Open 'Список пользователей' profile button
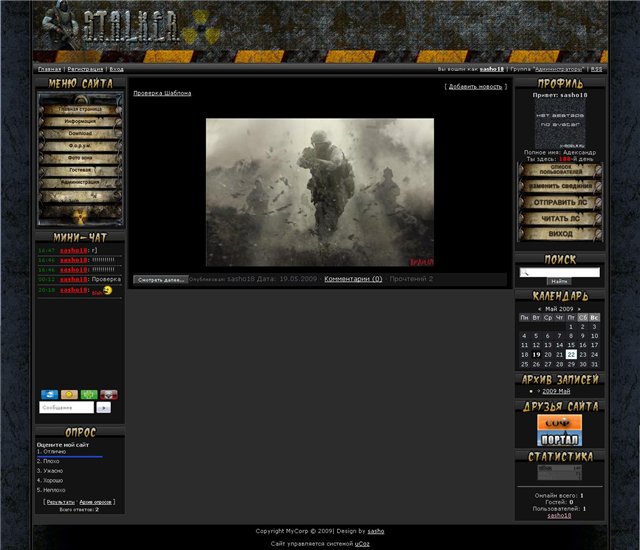This screenshot has height=550, width=640. coord(560,170)
